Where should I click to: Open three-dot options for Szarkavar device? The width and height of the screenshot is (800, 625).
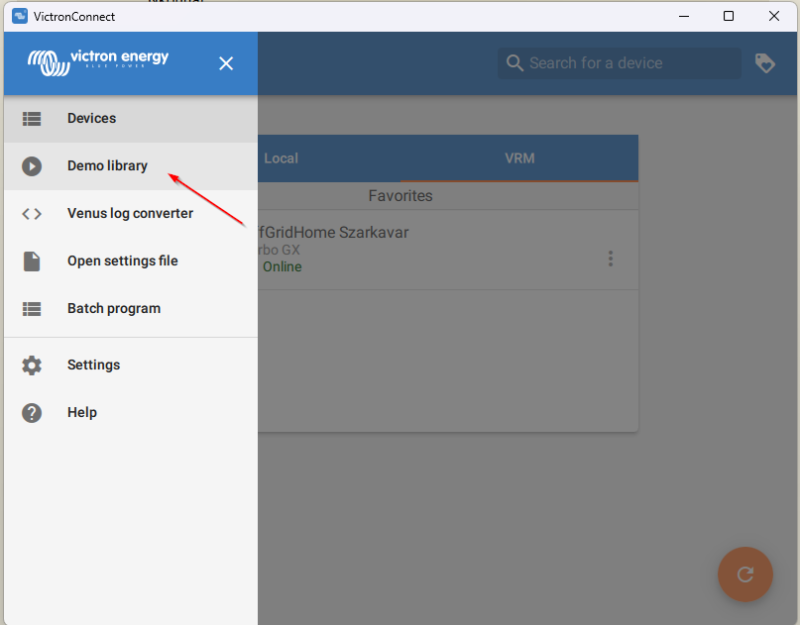pos(610,259)
